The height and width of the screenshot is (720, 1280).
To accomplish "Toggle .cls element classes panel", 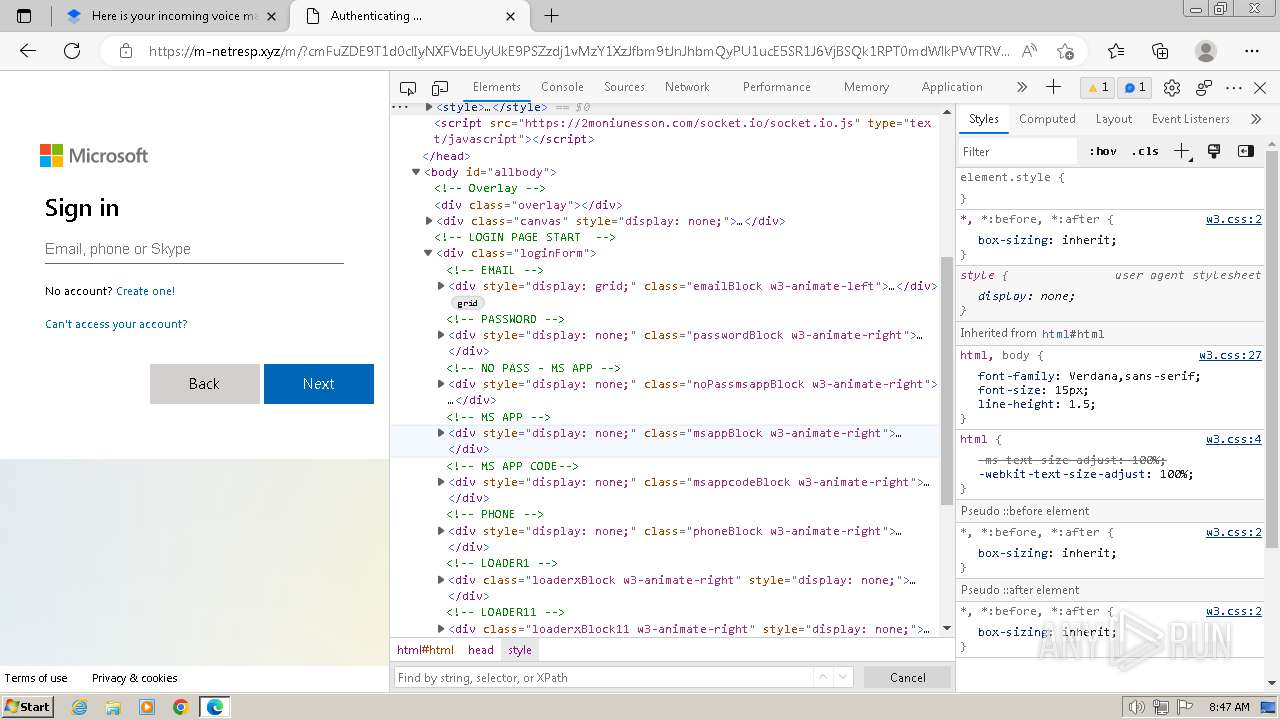I will [x=1145, y=151].
